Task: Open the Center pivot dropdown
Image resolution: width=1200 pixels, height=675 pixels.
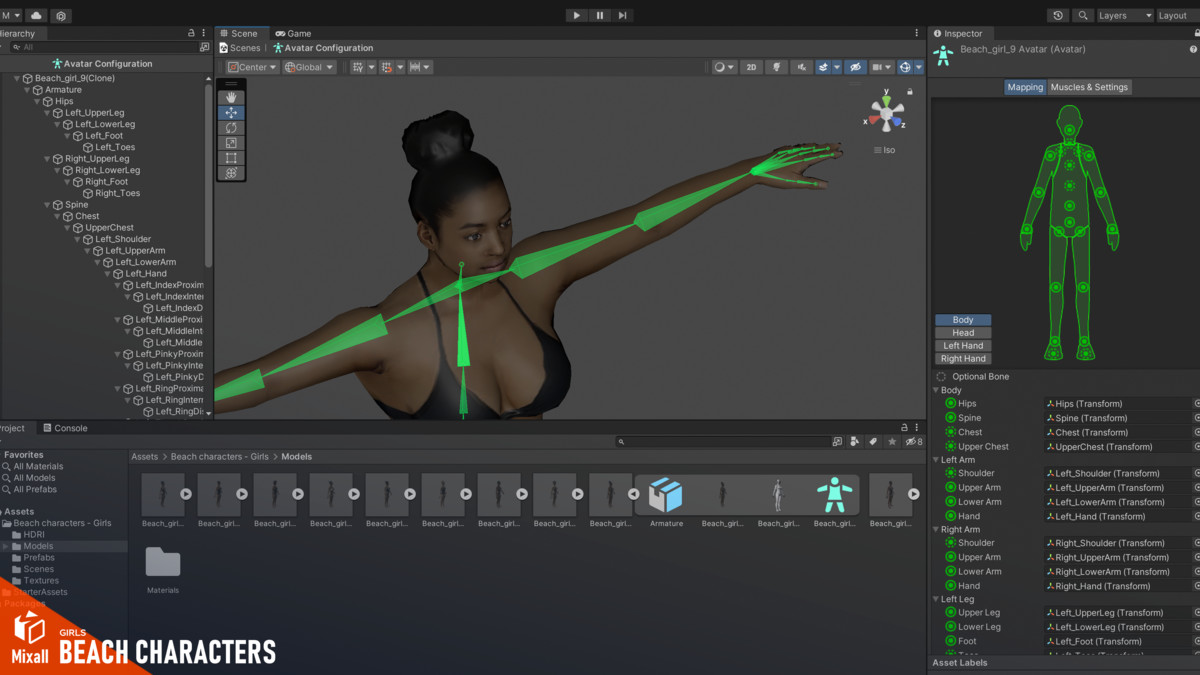Action: tap(253, 67)
